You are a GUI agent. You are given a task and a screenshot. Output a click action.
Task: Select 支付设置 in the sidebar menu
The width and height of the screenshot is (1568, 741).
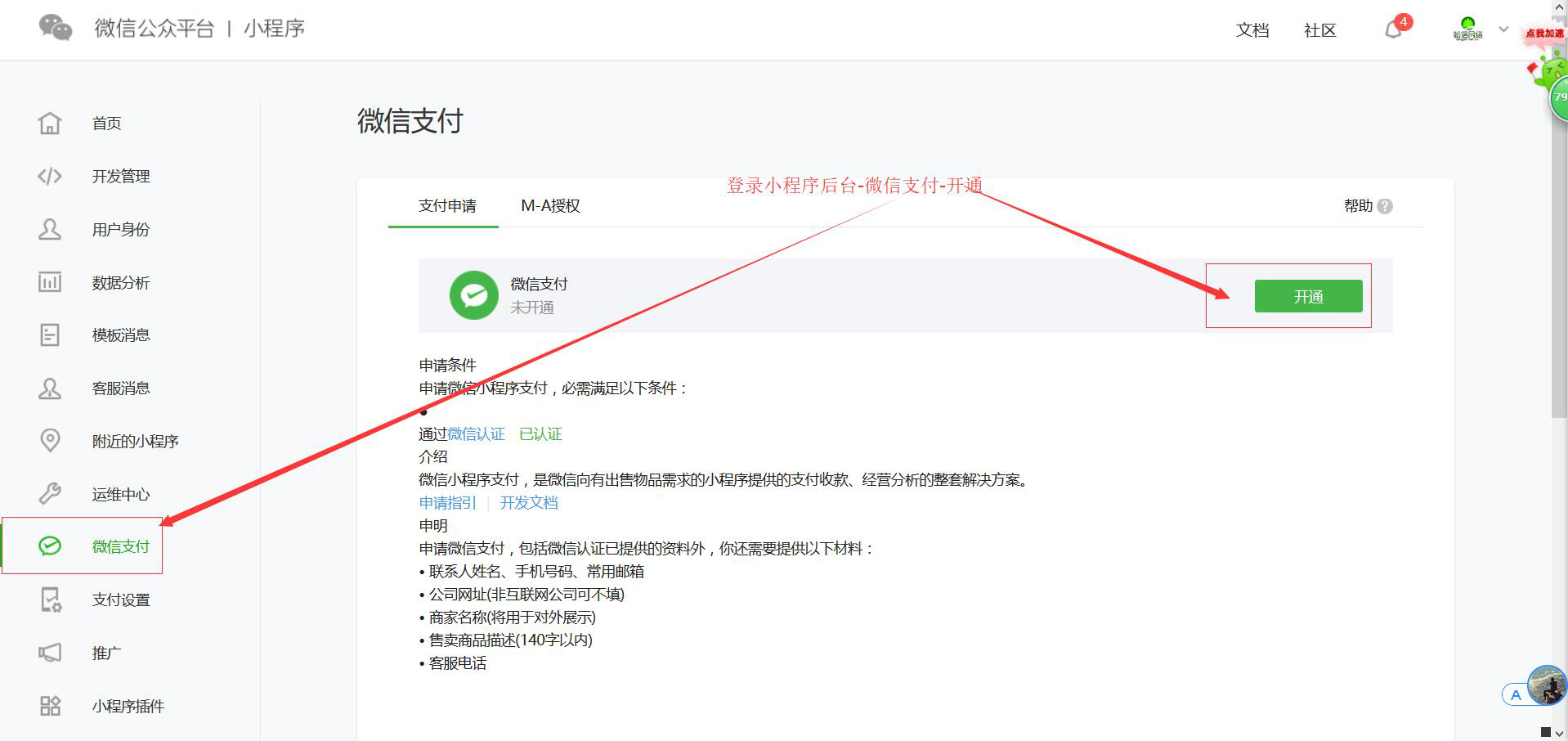click(x=121, y=600)
